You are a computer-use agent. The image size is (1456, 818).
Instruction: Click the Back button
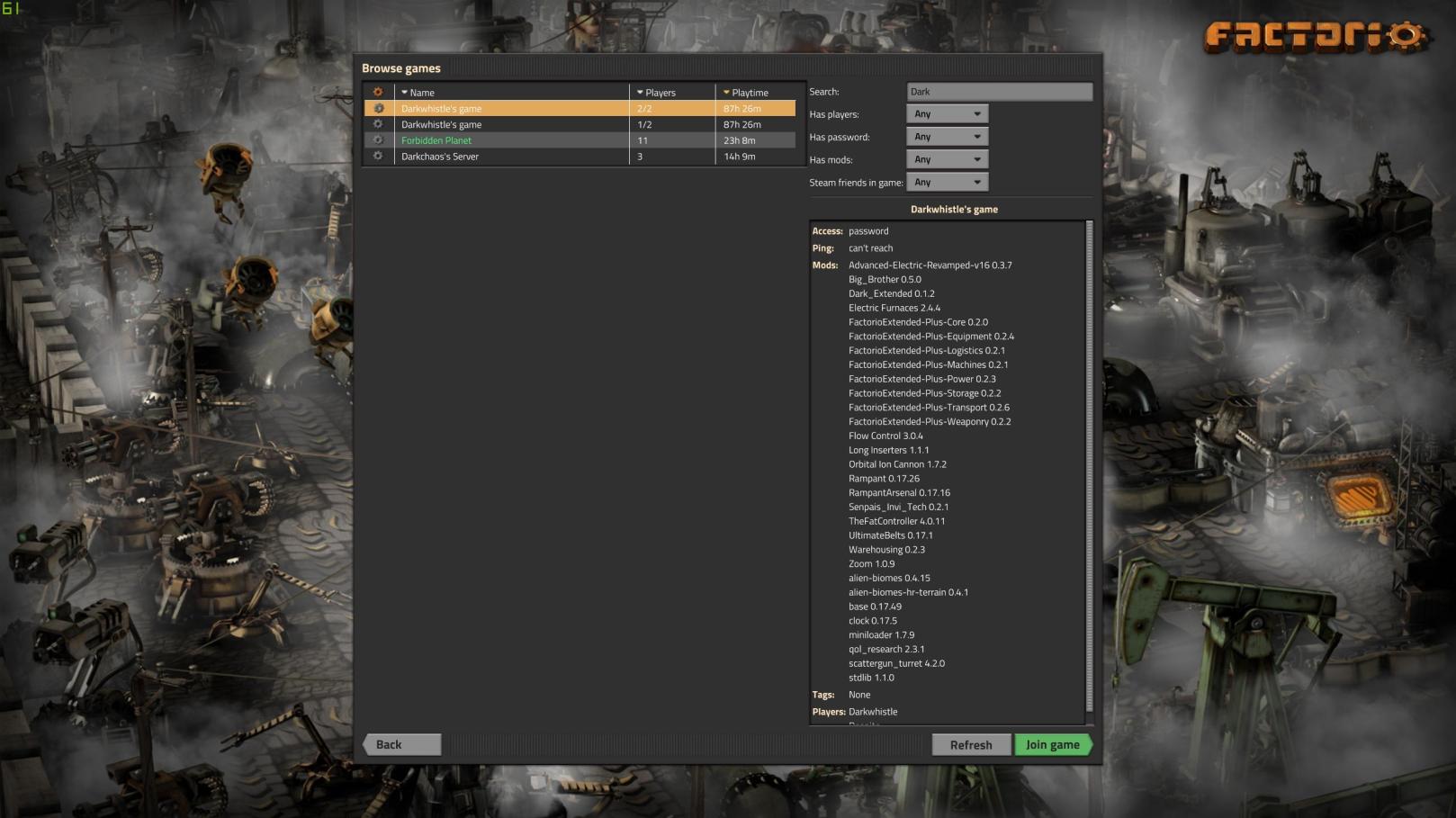click(x=401, y=745)
